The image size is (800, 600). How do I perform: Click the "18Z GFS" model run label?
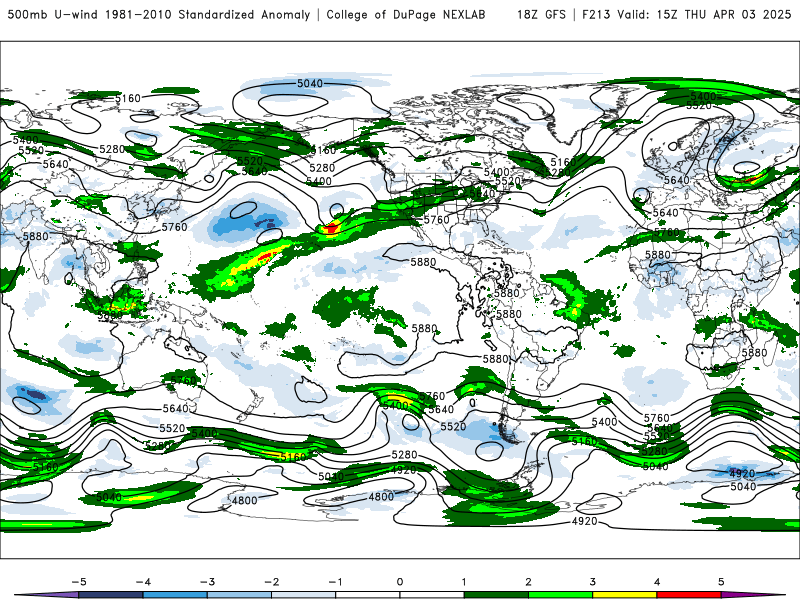coord(541,14)
